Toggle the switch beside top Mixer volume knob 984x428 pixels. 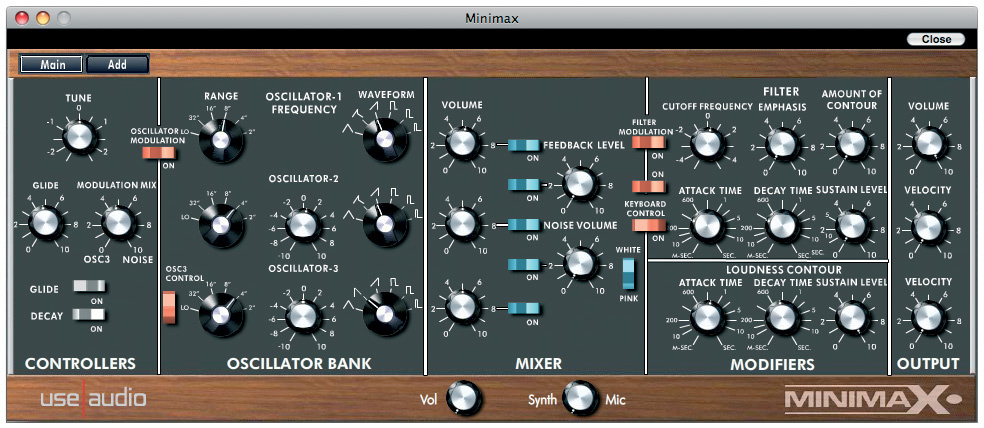(523, 146)
